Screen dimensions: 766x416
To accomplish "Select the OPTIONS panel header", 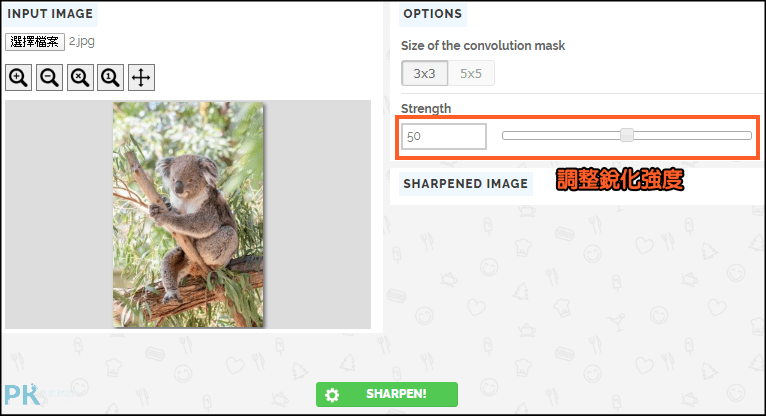I will tap(433, 14).
